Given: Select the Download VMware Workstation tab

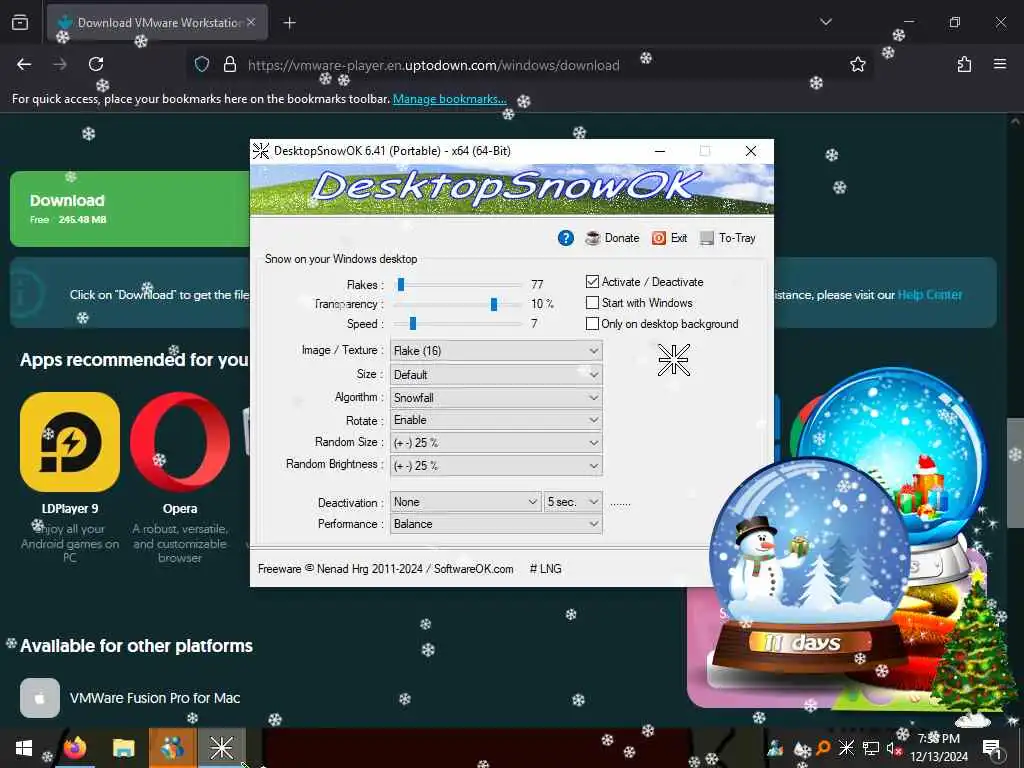Looking at the screenshot, I should (x=157, y=22).
